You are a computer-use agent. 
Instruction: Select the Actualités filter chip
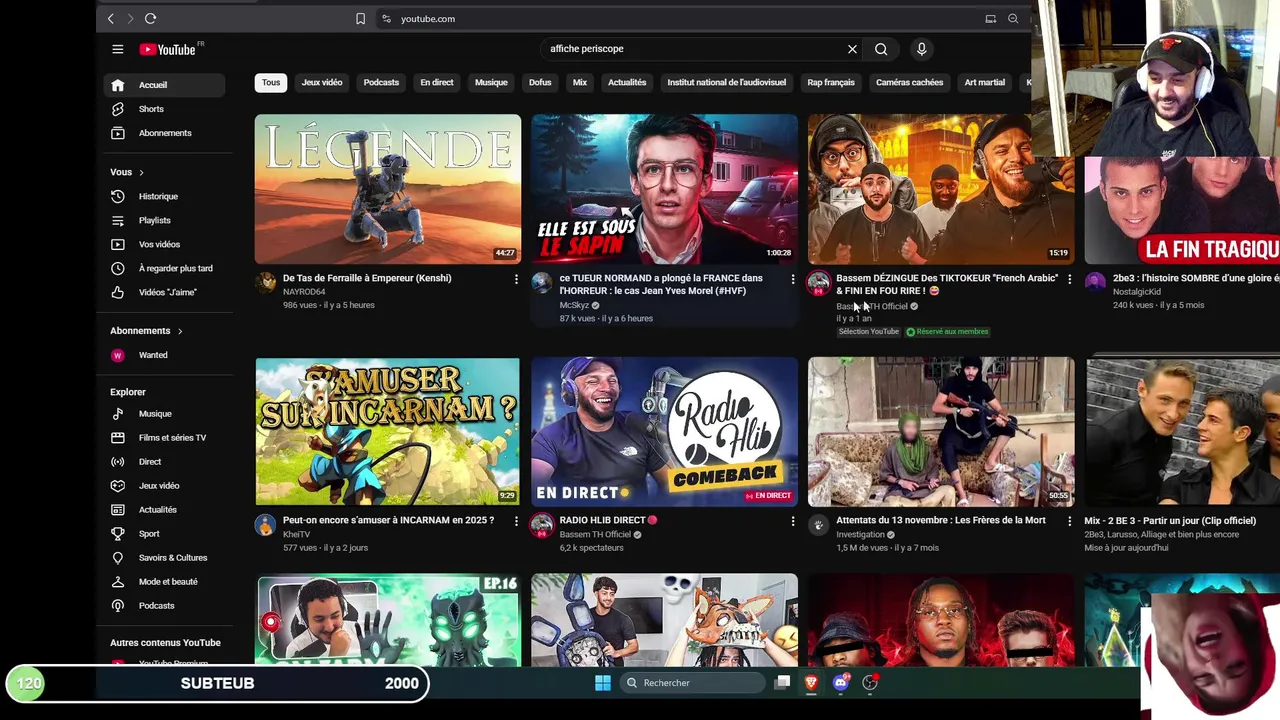click(627, 83)
